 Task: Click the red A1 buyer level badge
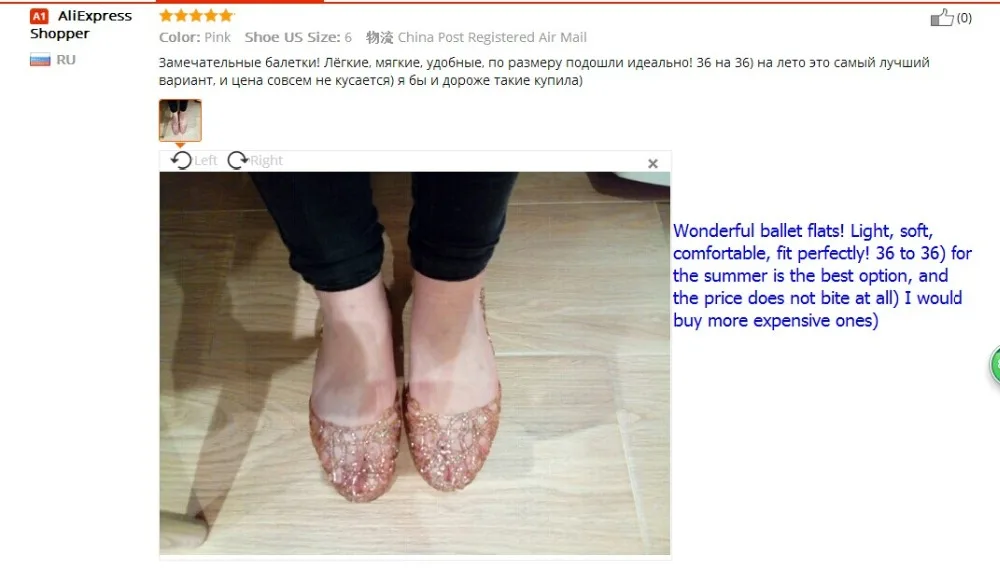39,16
